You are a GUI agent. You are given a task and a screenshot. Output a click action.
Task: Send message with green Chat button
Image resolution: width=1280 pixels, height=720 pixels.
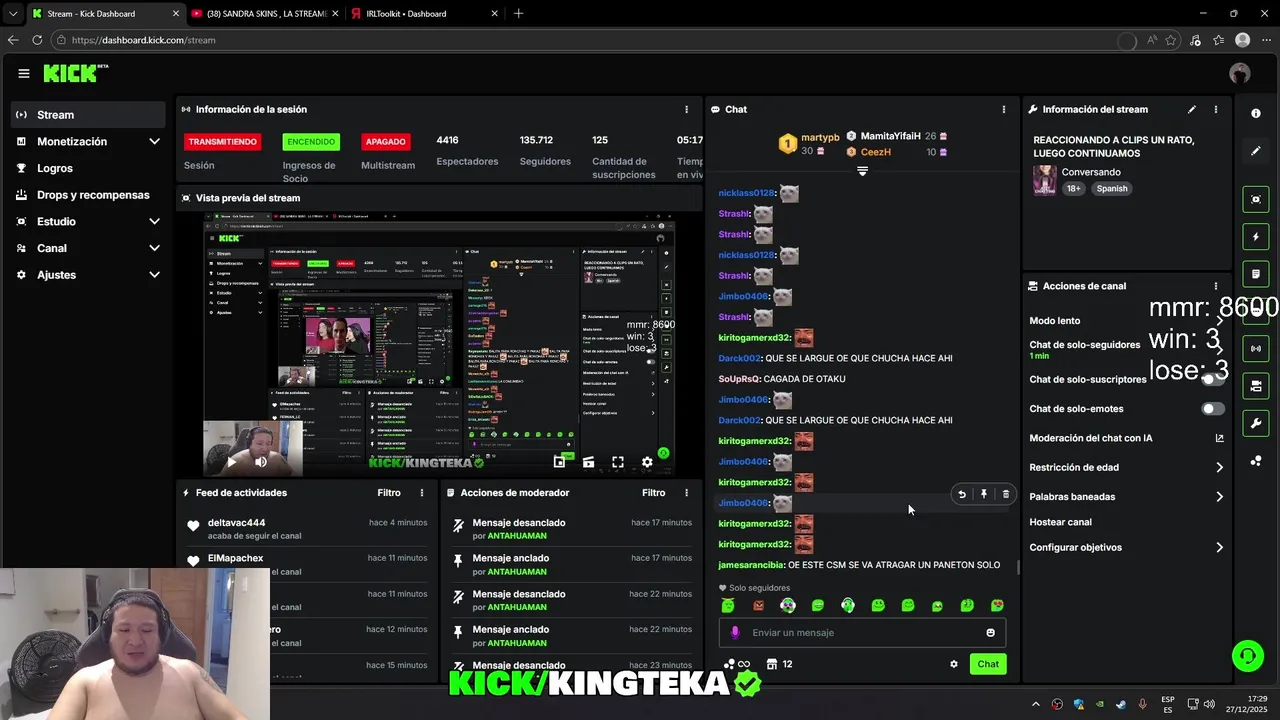pyautogui.click(x=988, y=664)
